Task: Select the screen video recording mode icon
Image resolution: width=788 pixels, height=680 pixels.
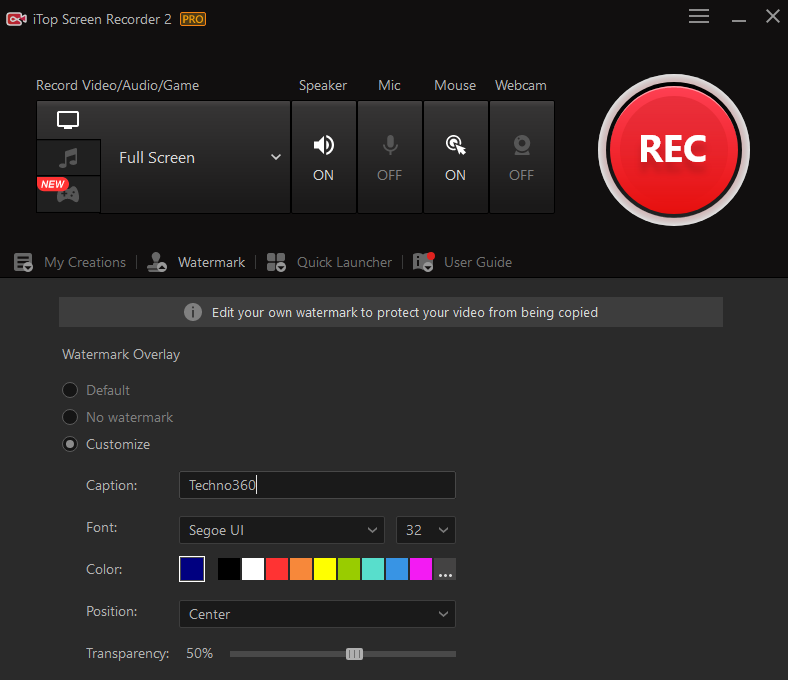Action: click(x=68, y=120)
